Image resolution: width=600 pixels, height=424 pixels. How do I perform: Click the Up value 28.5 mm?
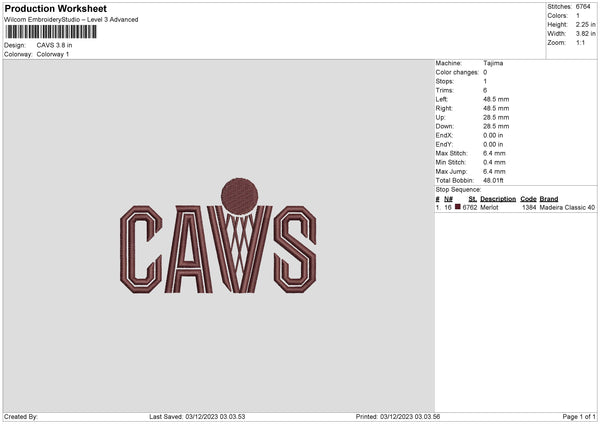coord(496,117)
